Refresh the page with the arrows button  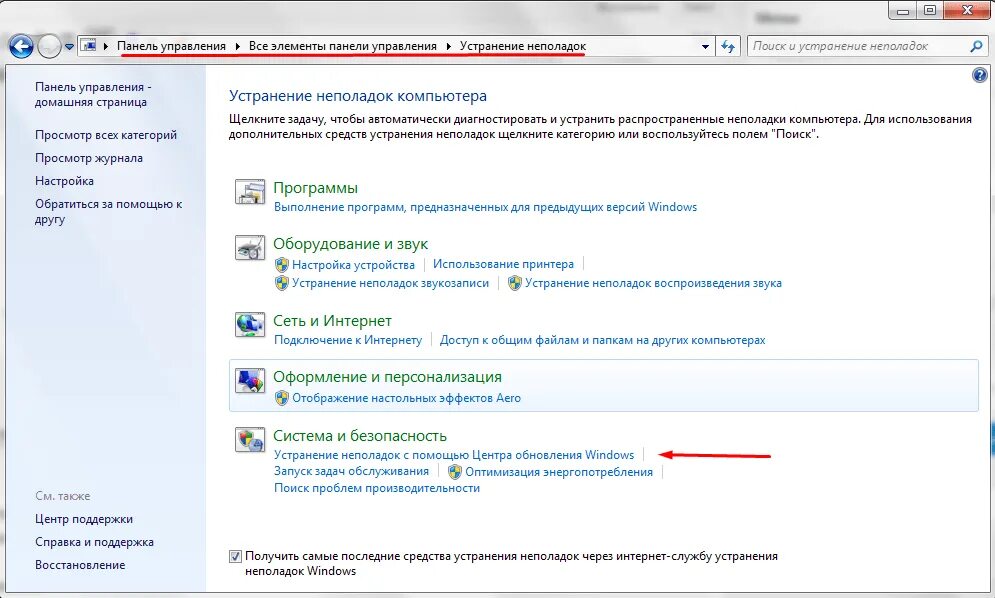pyautogui.click(x=728, y=46)
